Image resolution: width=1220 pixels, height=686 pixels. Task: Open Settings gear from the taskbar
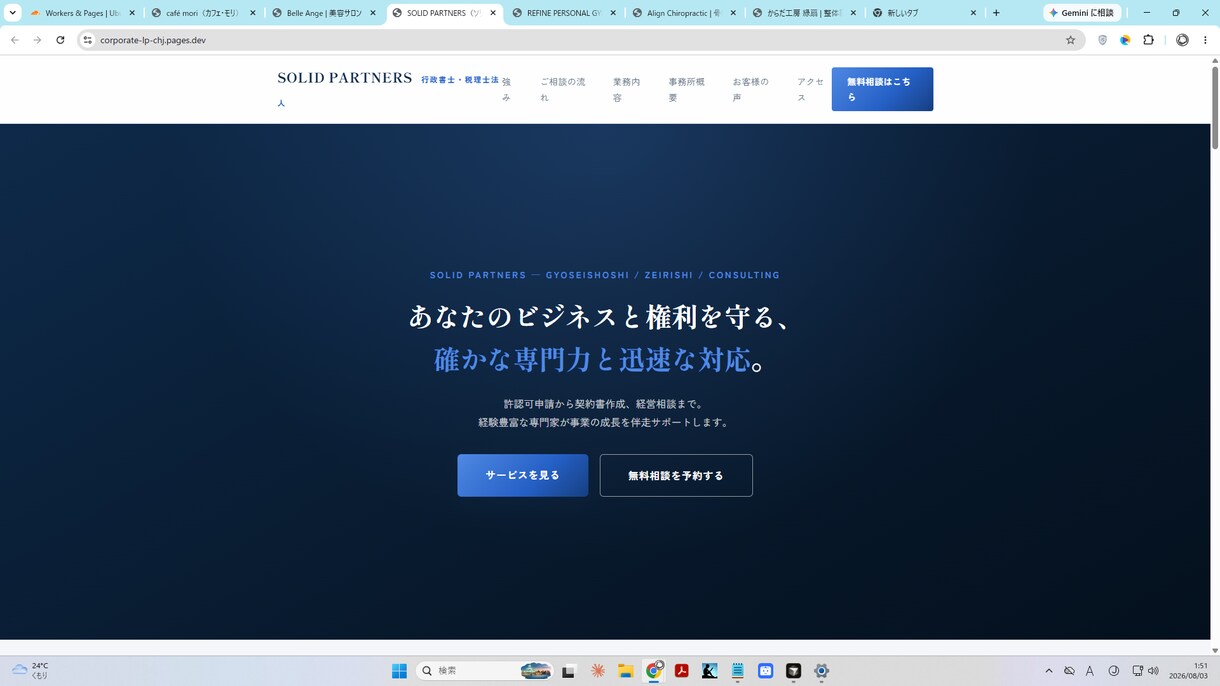[x=821, y=671]
